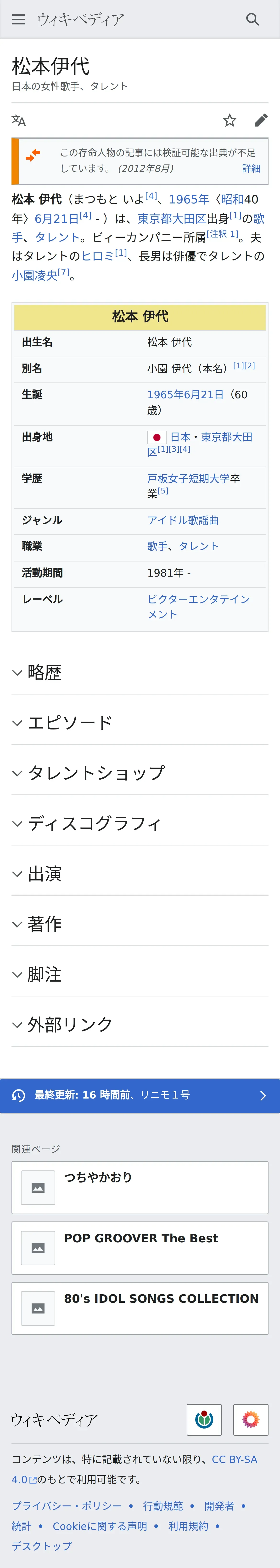Expand the 略歴 section

click(x=140, y=672)
